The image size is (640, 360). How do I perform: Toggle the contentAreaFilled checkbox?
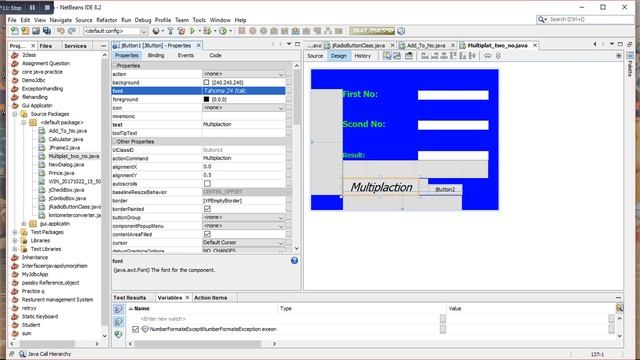207,234
